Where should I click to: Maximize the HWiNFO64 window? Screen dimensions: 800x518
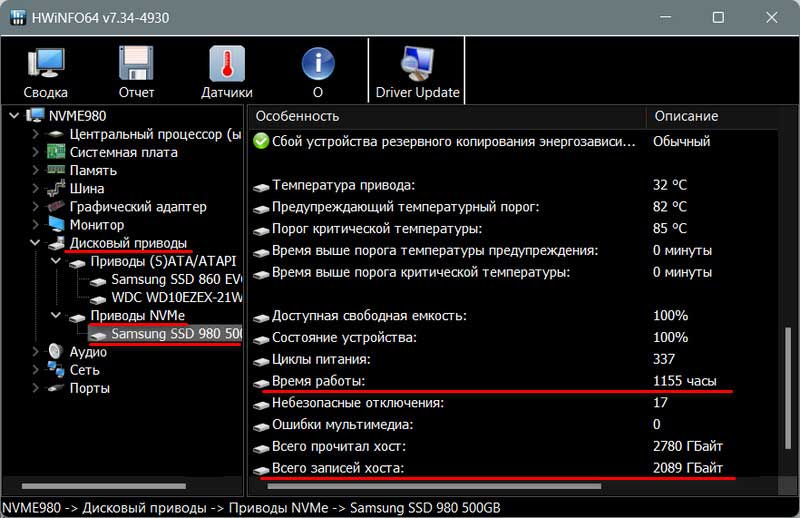[718, 17]
